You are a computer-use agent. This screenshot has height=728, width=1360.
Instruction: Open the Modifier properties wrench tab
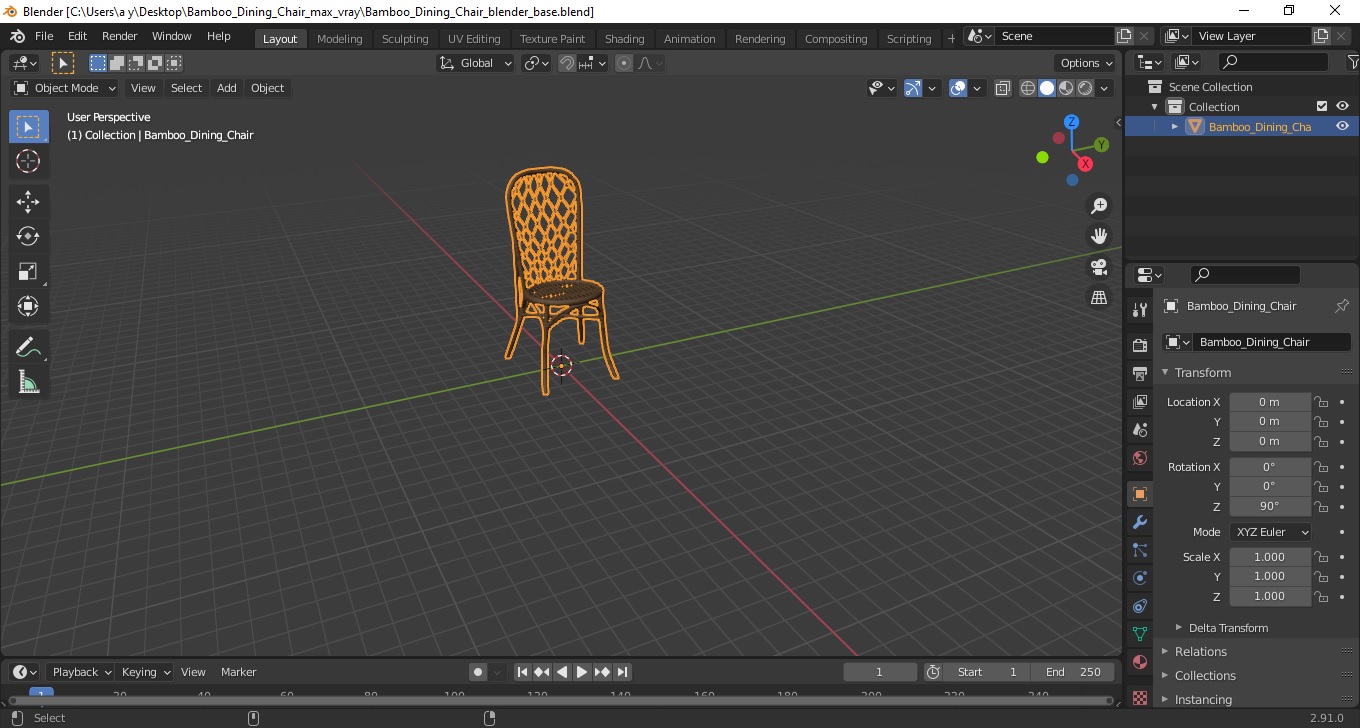pos(1140,522)
